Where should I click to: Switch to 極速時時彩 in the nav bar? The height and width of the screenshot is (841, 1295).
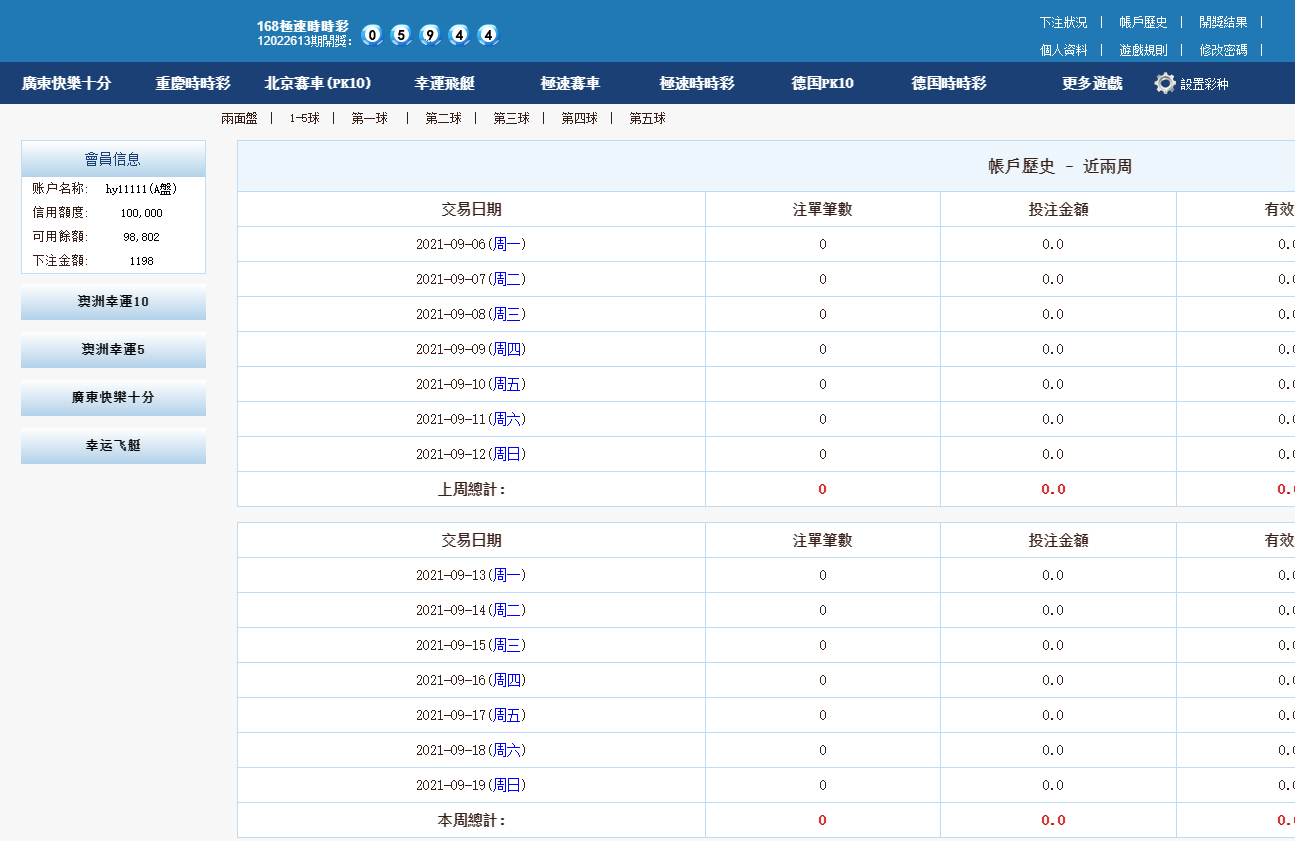click(x=697, y=83)
